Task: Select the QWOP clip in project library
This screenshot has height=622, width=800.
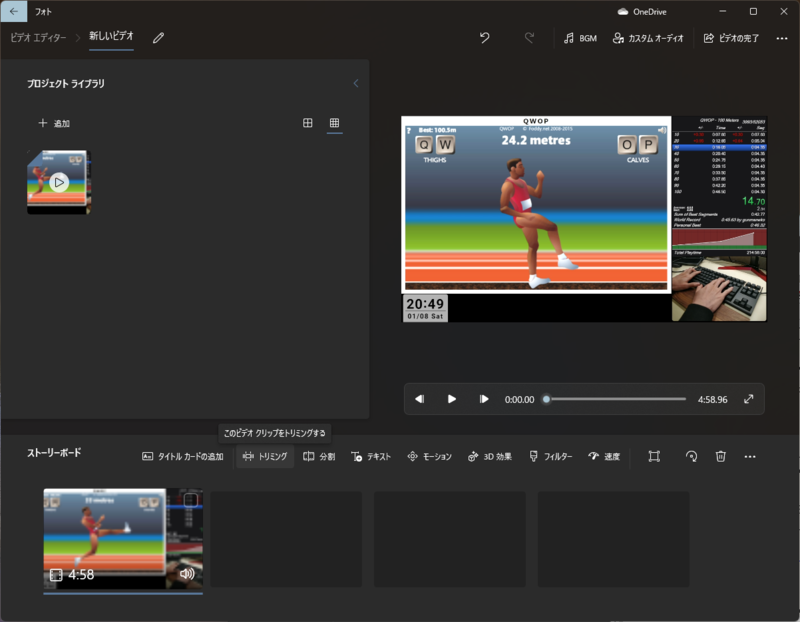Action: point(59,182)
